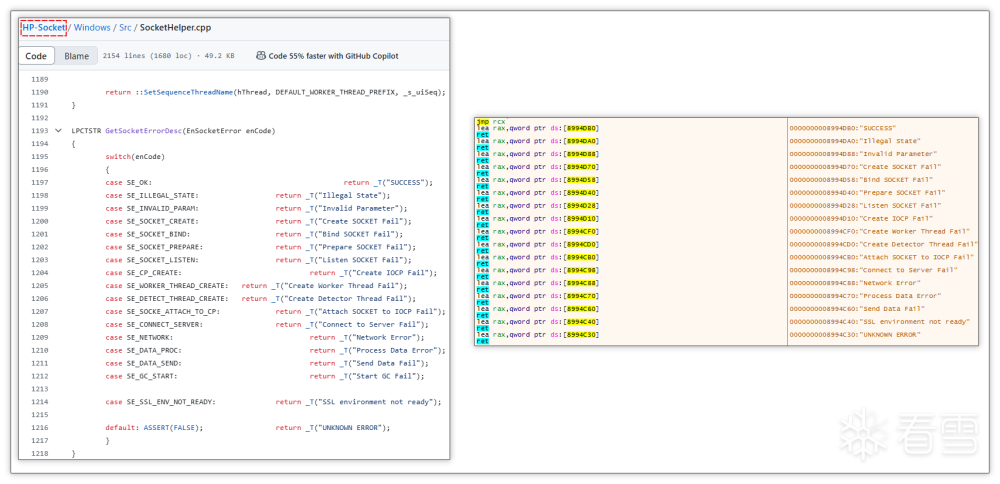
Task: Select the 8994C30 address operand
Action: pos(581,334)
